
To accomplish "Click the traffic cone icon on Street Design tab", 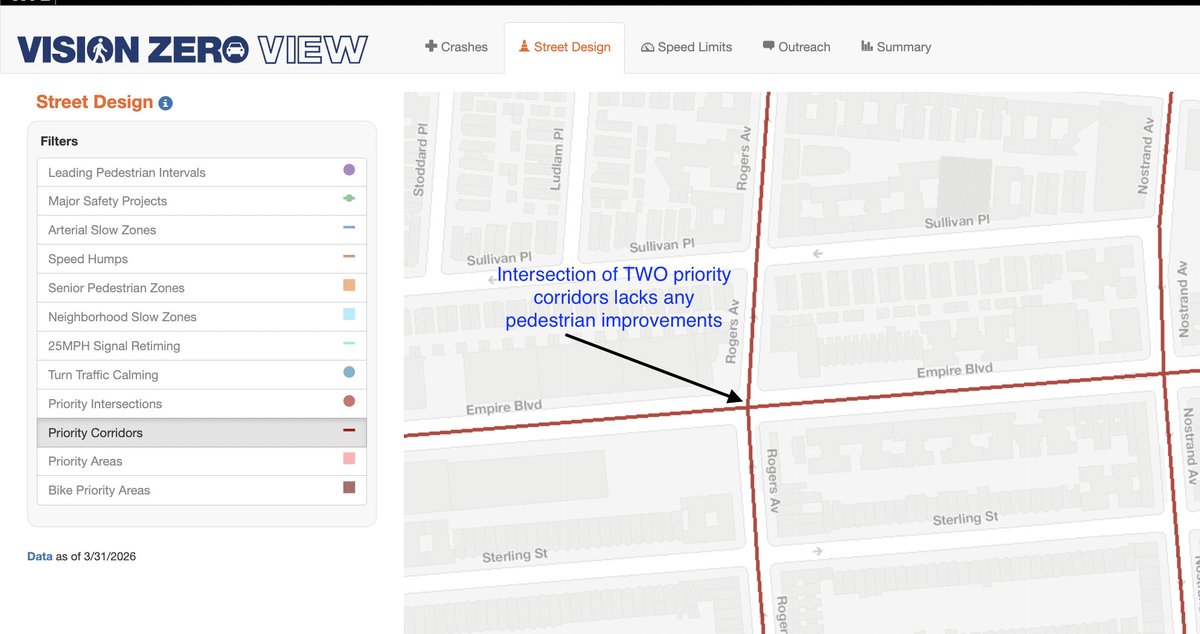I will click(x=524, y=46).
